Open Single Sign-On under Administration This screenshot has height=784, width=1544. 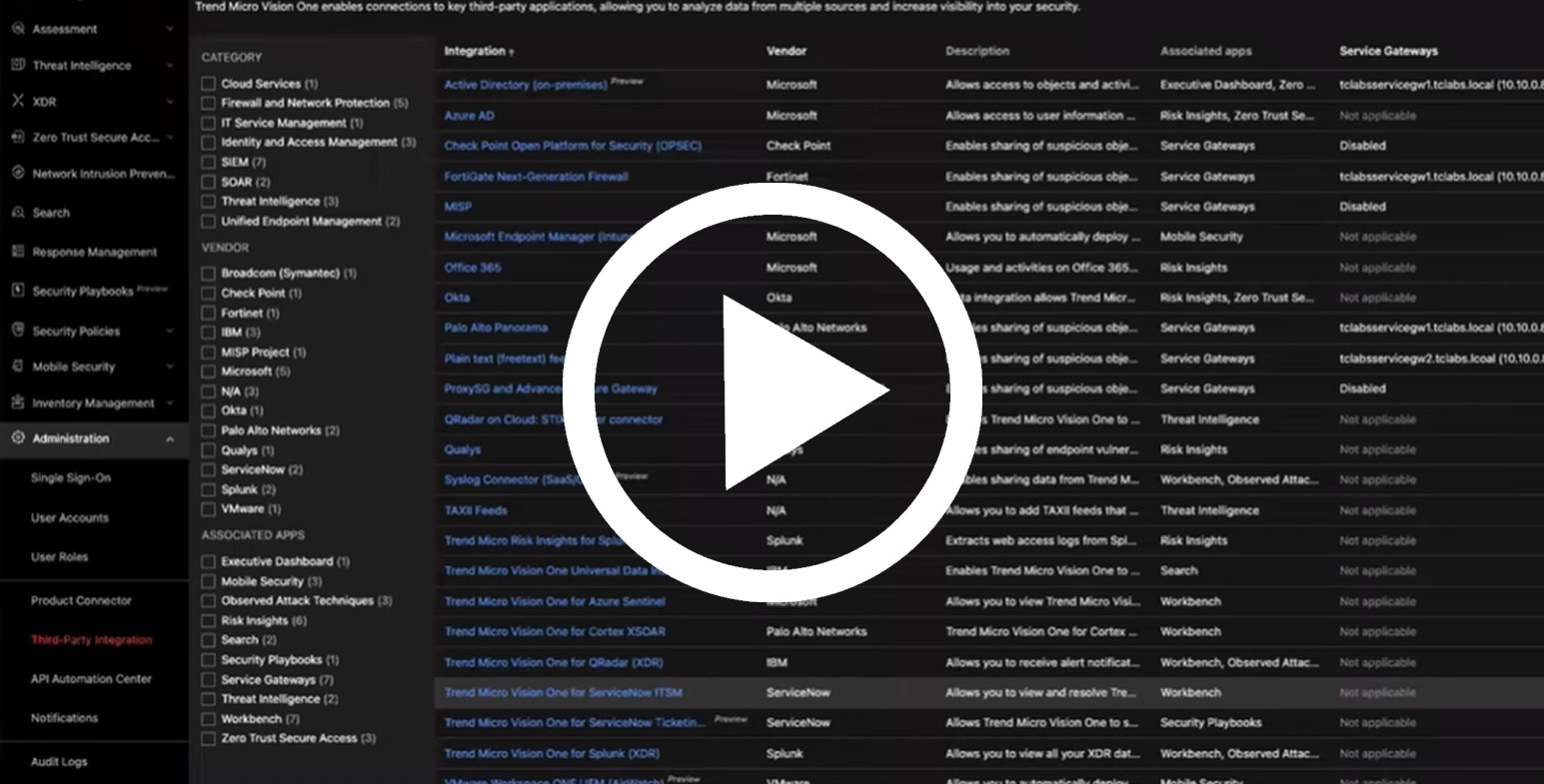click(x=71, y=478)
